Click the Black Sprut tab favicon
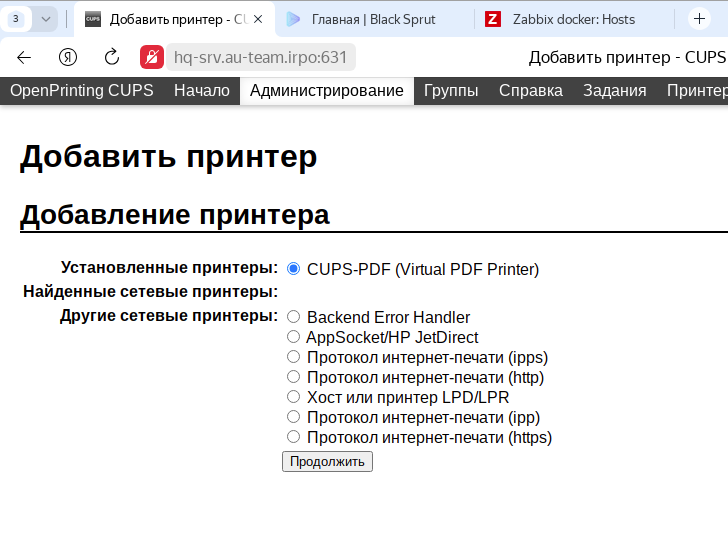 [x=292, y=19]
